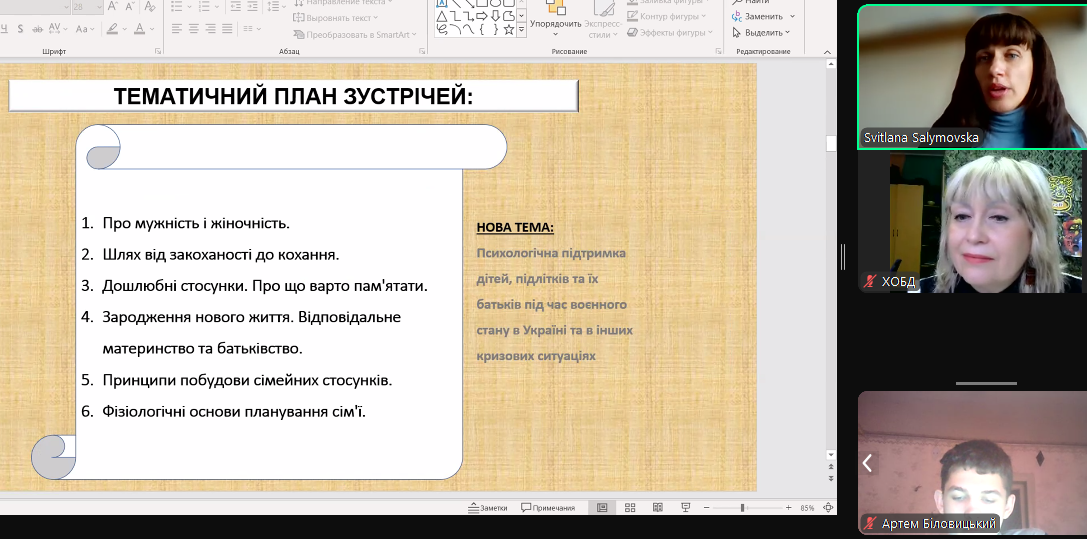The image size is (1087, 539).
Task: Open the Рисование dialog launcher
Action: [x=716, y=51]
